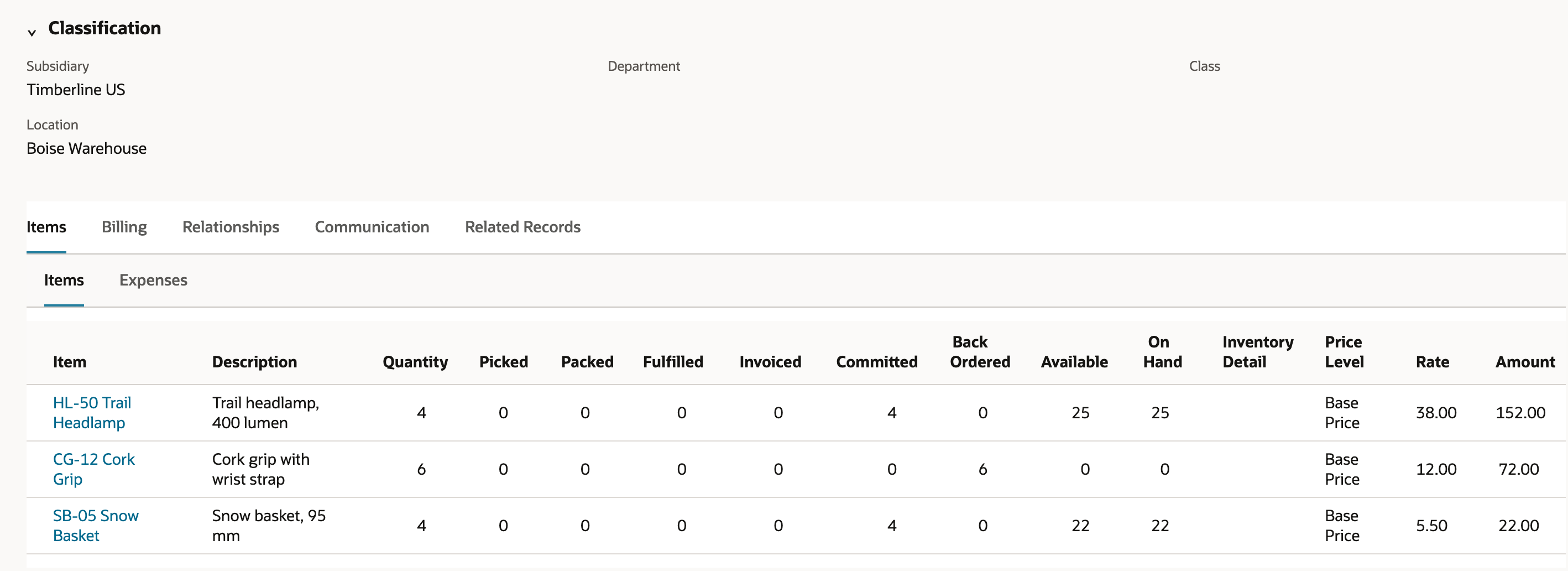Screen dimensions: 1568x571
Task: Open the SB-05 Snow Basket item link
Action: pos(96,525)
